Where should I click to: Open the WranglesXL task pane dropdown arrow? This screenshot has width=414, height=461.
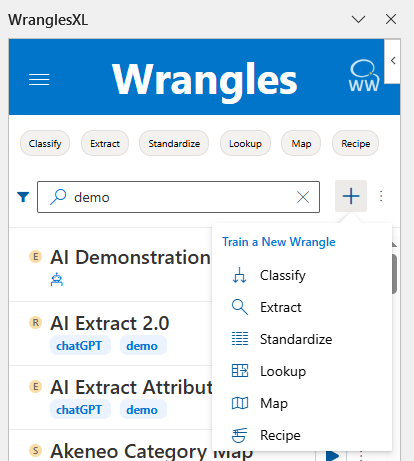pos(359,19)
